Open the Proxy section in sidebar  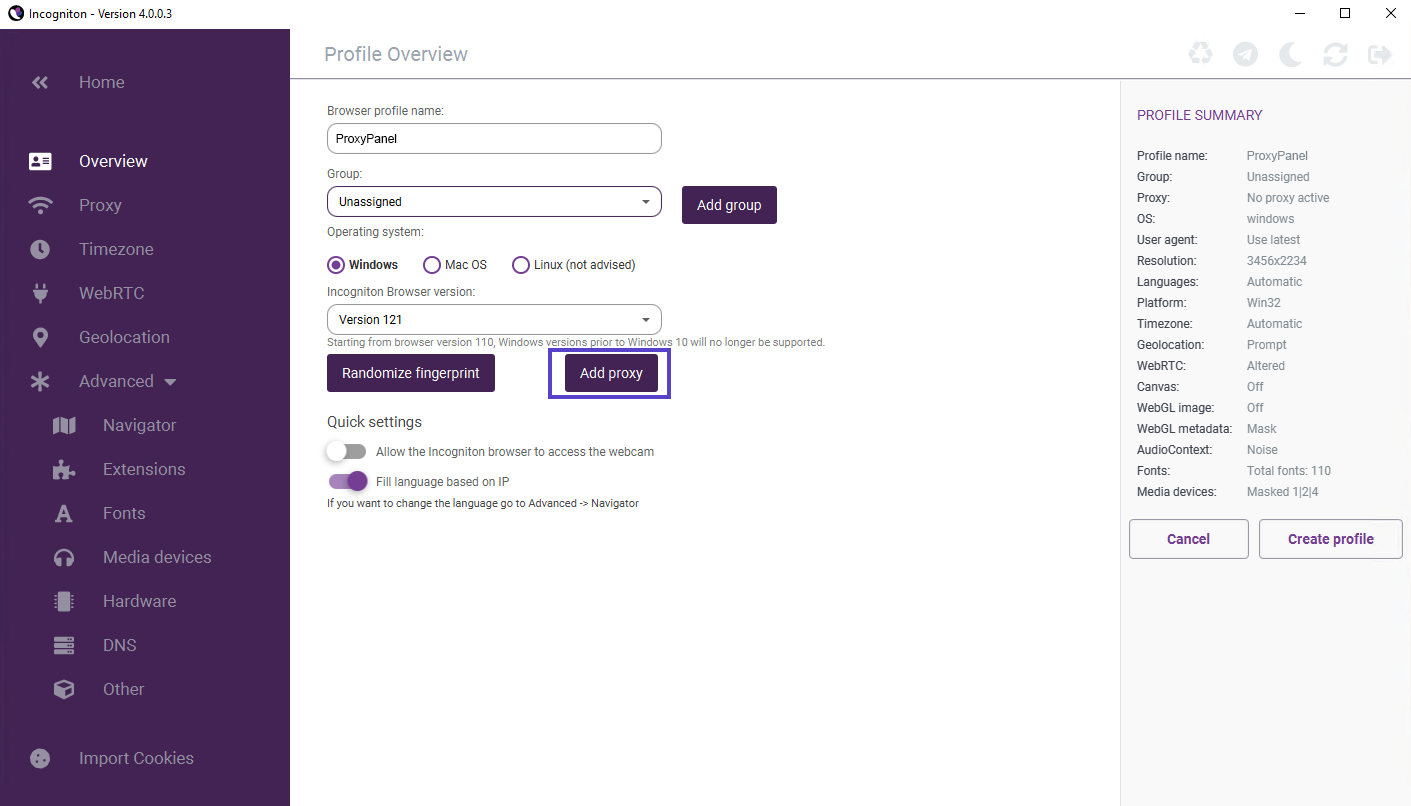point(100,205)
